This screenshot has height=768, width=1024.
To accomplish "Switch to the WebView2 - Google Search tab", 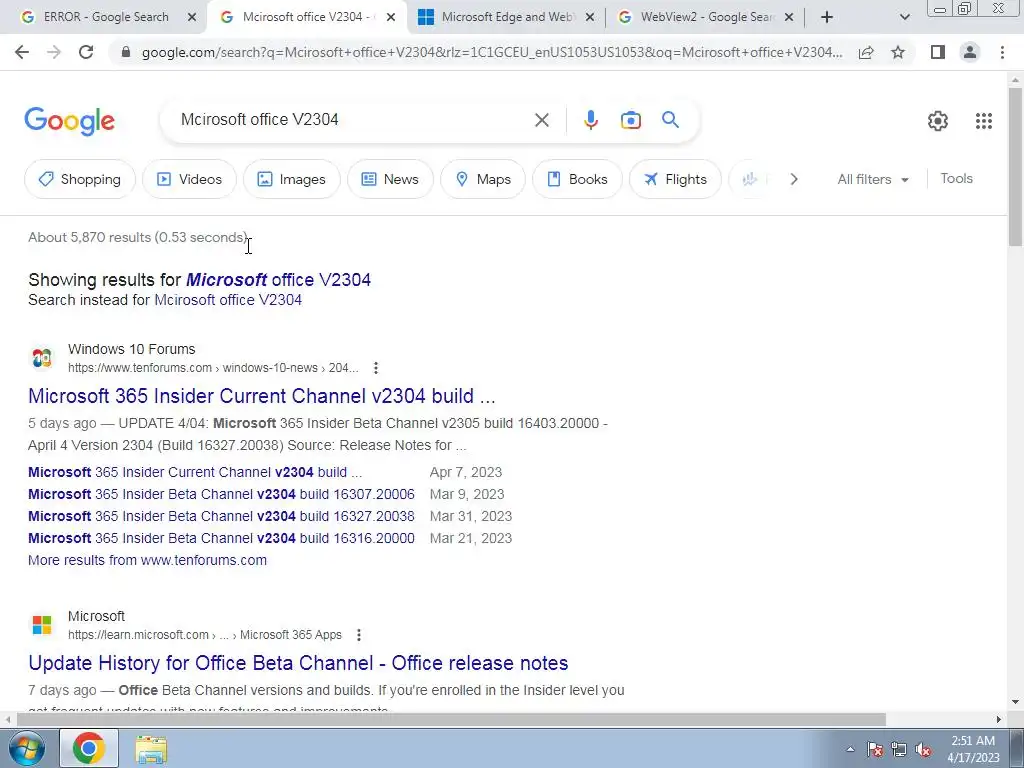I will (x=705, y=18).
